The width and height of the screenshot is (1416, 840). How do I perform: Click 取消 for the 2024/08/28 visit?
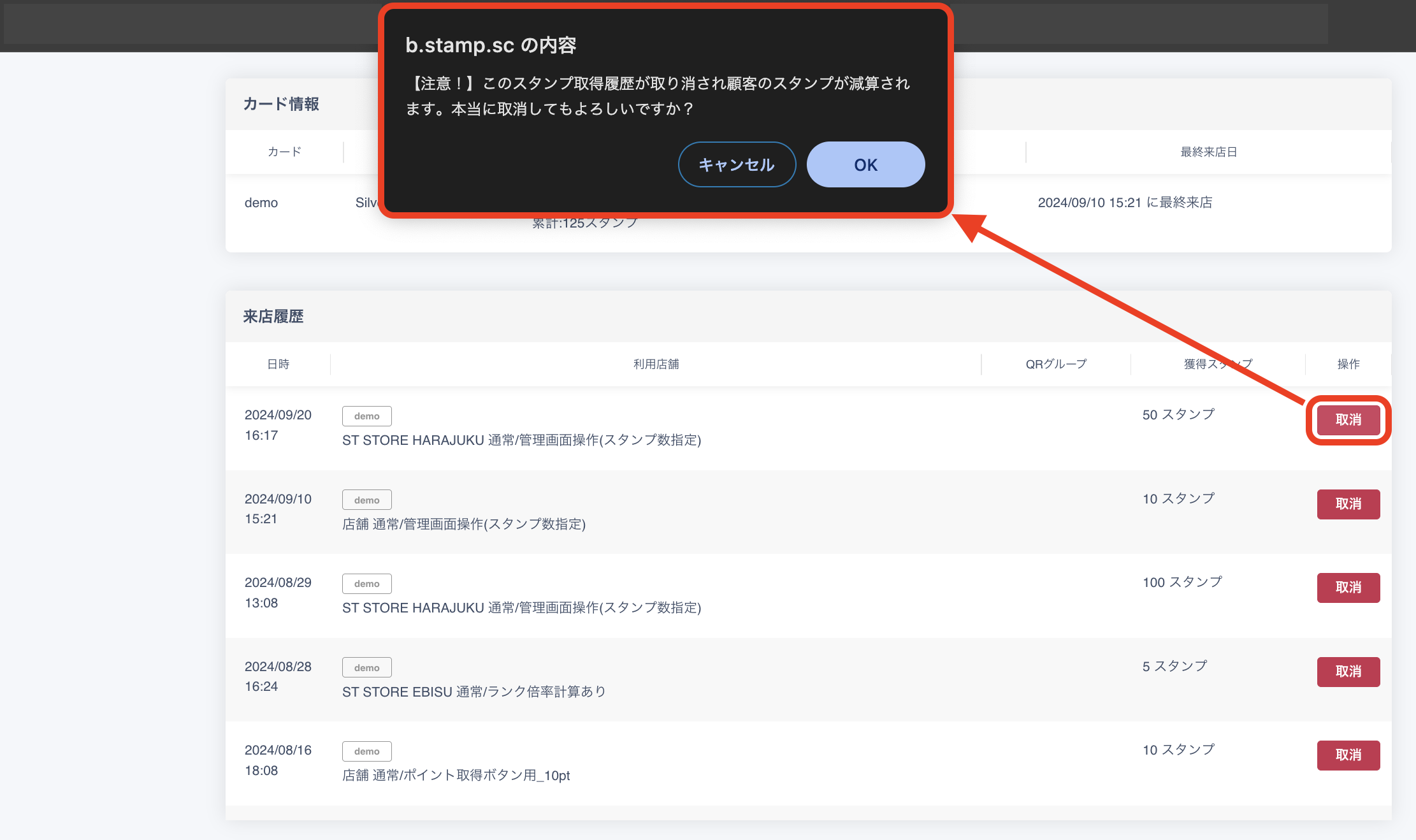pyautogui.click(x=1348, y=672)
